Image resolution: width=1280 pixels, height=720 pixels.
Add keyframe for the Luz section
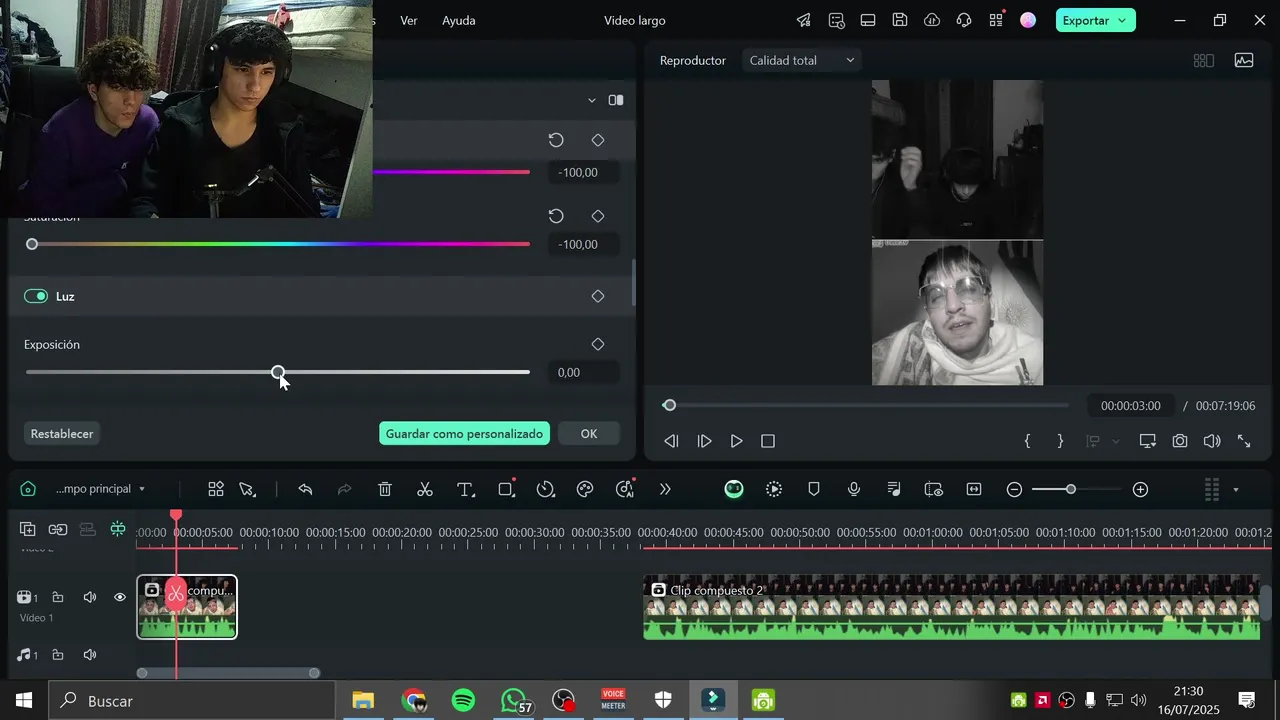point(598,296)
